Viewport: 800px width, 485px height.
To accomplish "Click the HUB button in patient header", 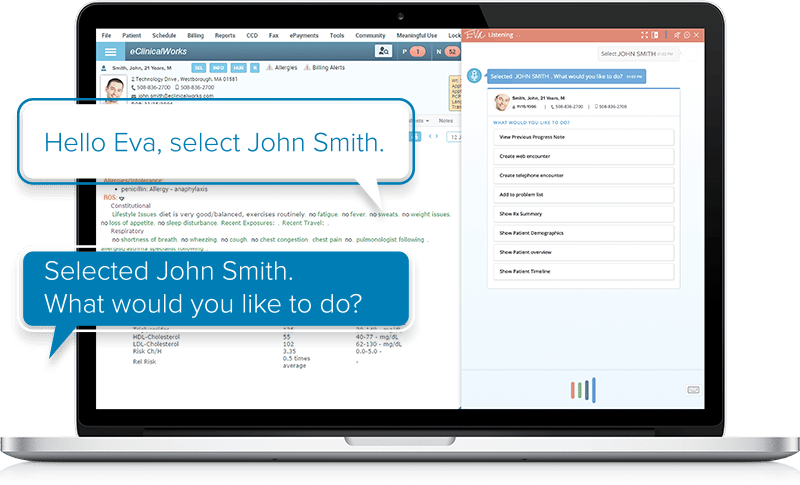I will coord(238,68).
